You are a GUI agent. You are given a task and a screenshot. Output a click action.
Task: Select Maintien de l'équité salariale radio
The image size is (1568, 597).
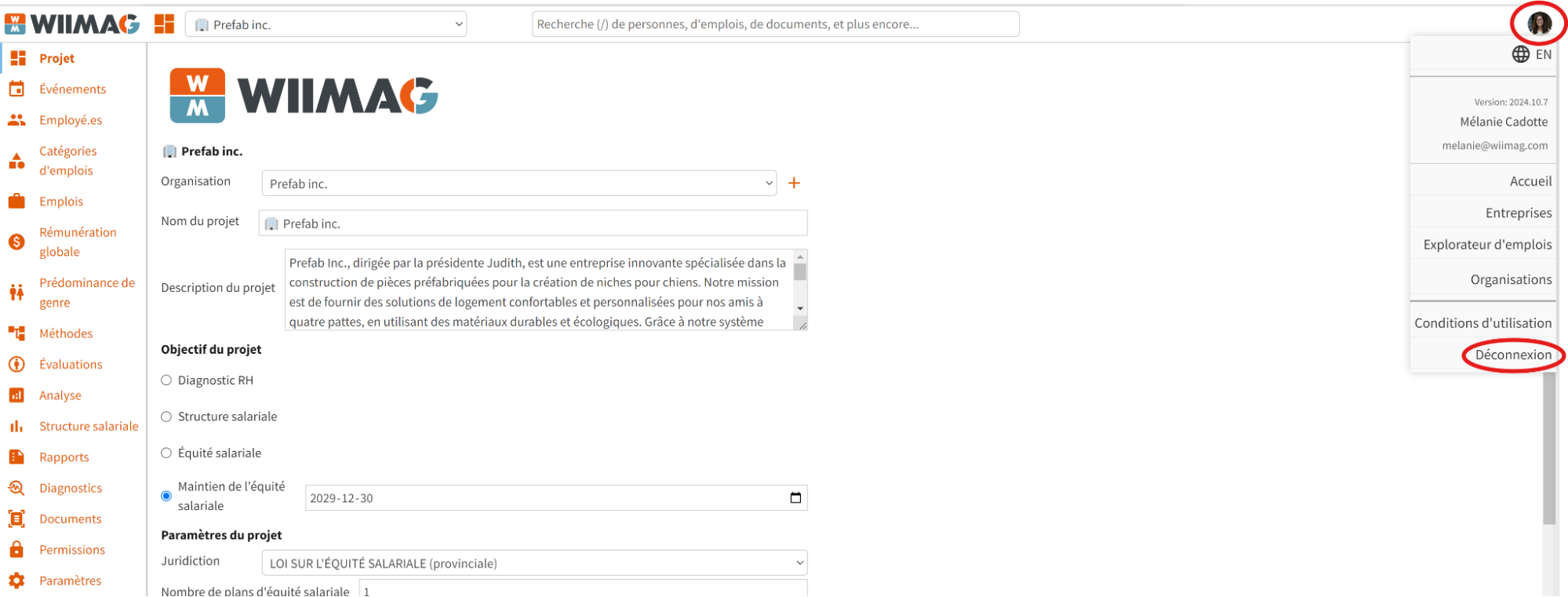coord(166,496)
